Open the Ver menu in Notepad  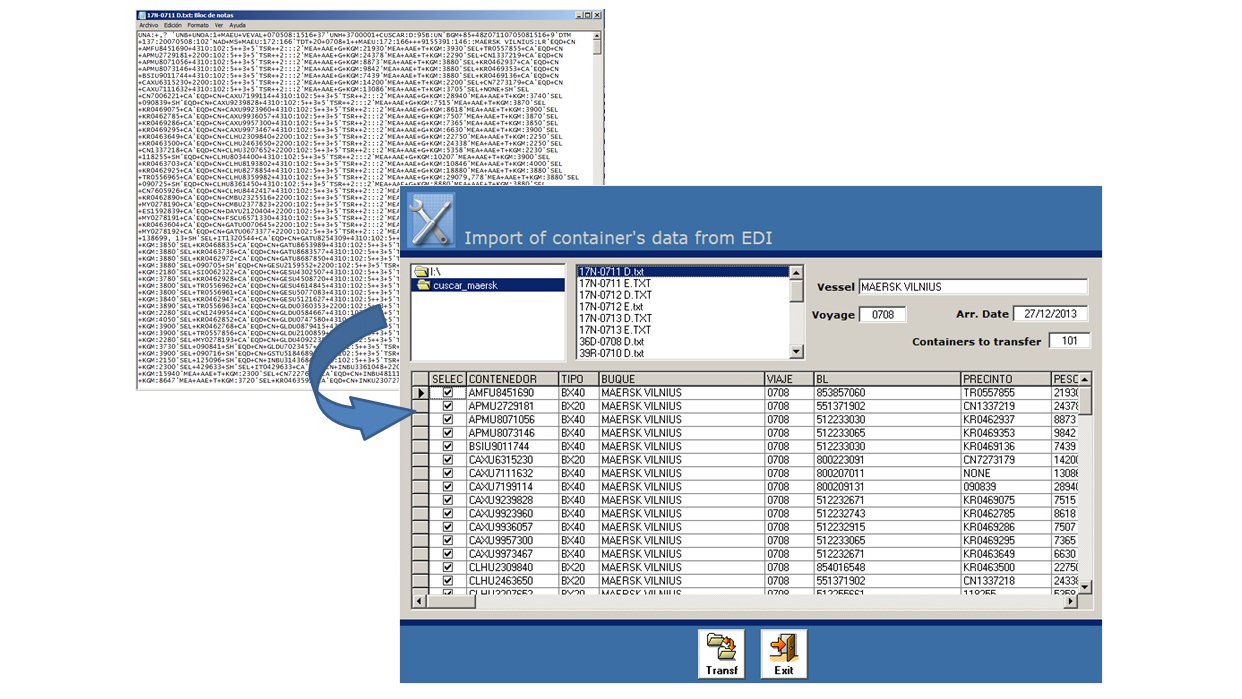point(219,25)
